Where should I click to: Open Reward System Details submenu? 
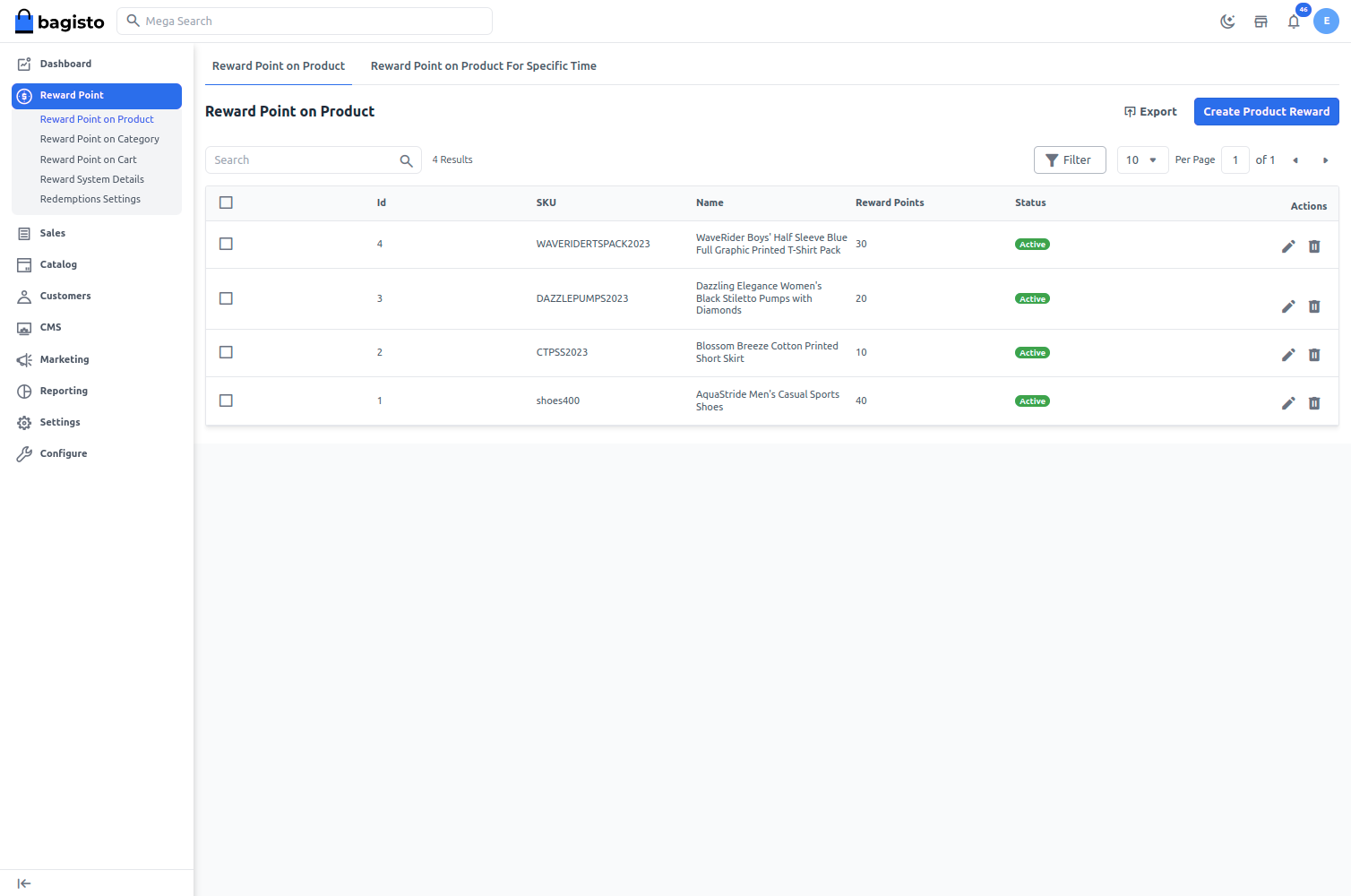click(92, 179)
